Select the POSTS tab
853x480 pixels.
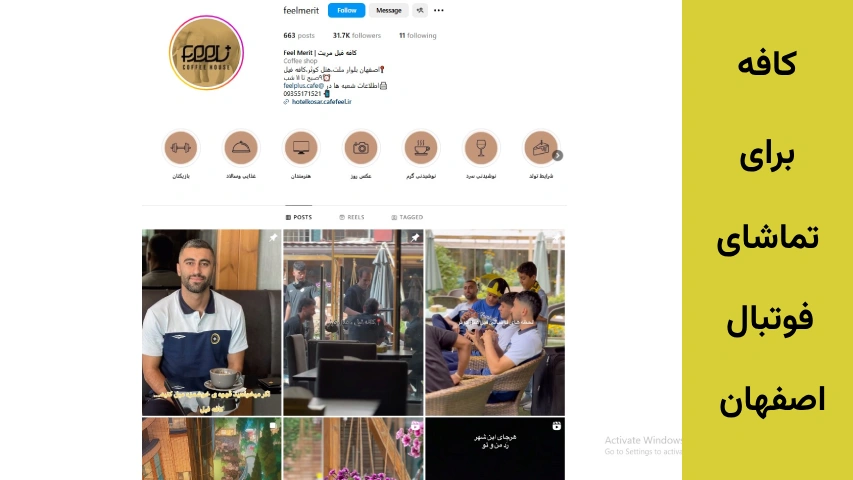point(299,217)
